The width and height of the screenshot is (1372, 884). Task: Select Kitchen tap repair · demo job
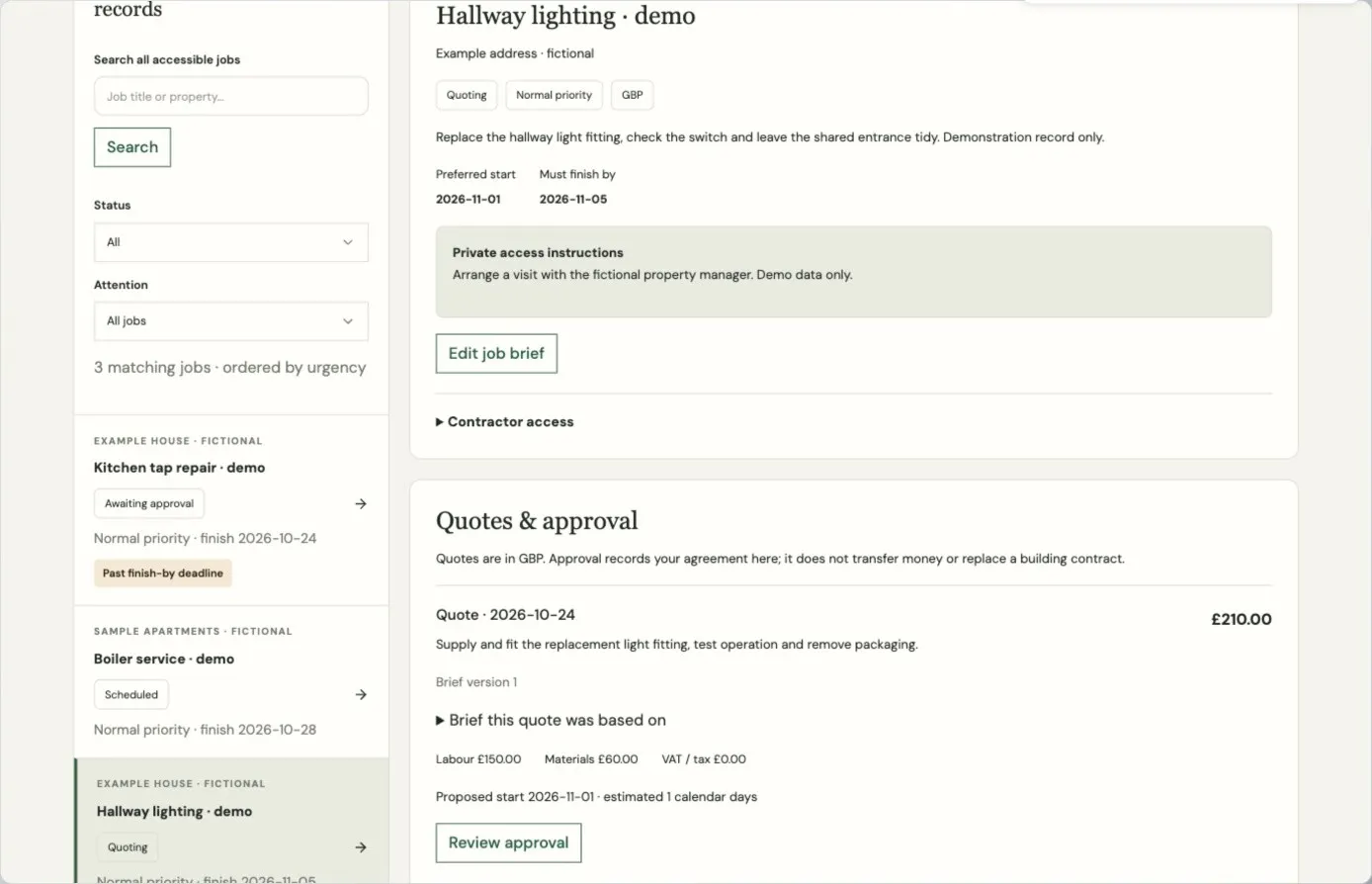179,468
